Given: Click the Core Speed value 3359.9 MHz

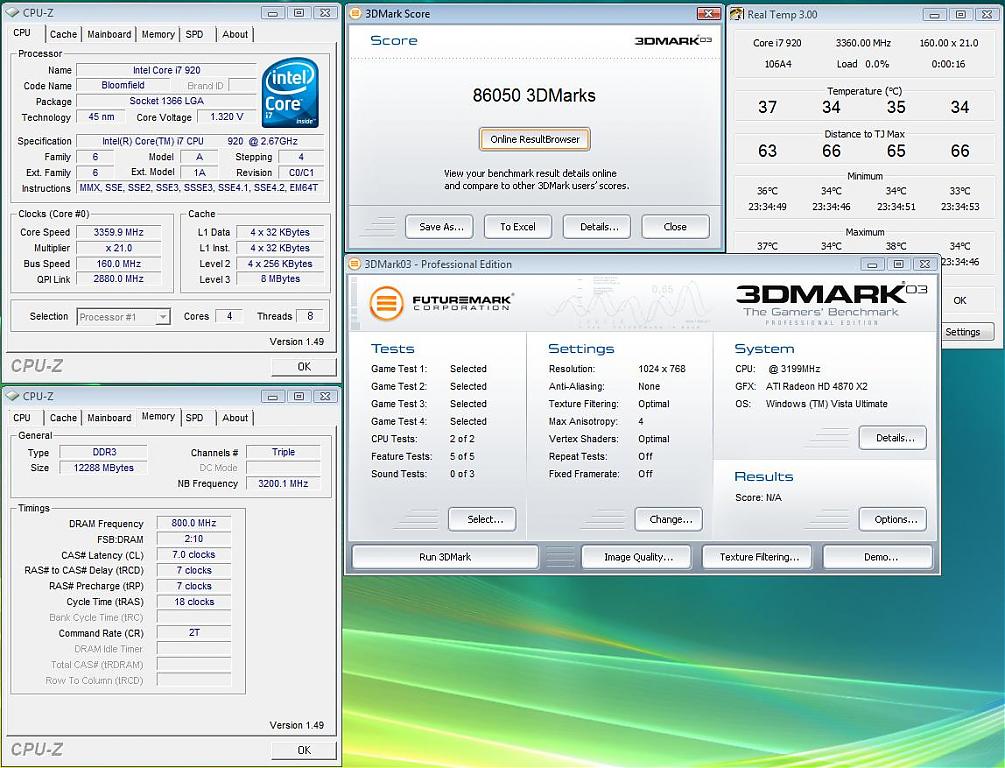Looking at the screenshot, I should 119,232.
